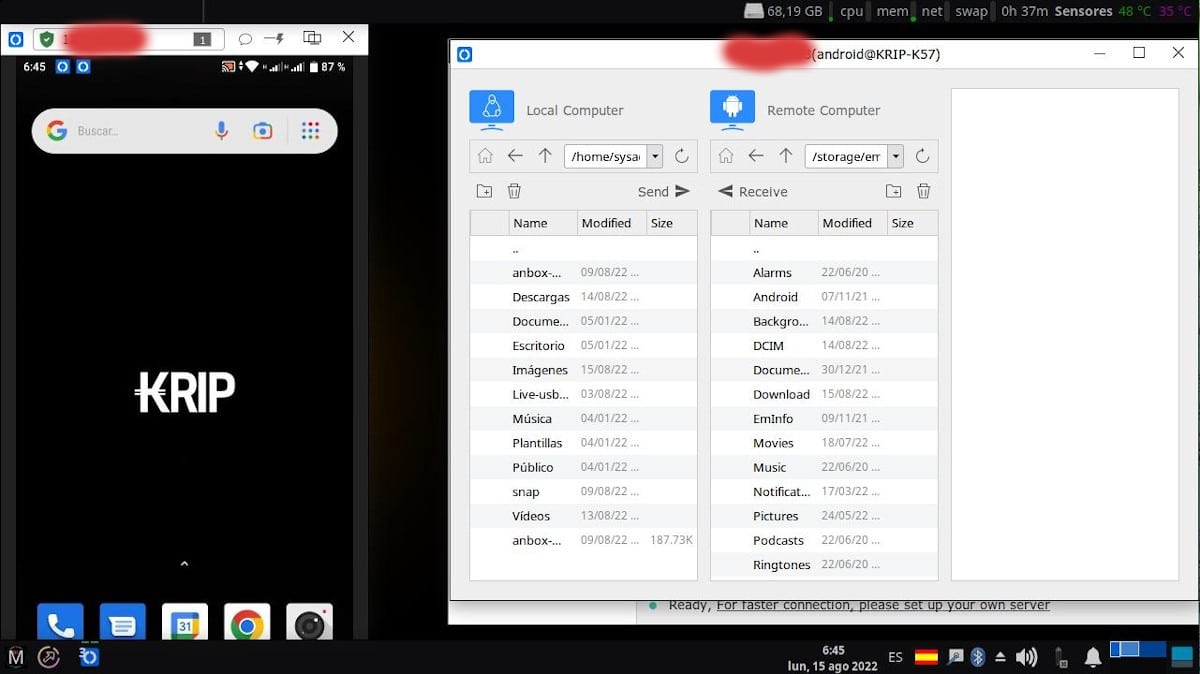Image resolution: width=1200 pixels, height=674 pixels.
Task: Open chat in remote session toolbar
Action: (245, 39)
